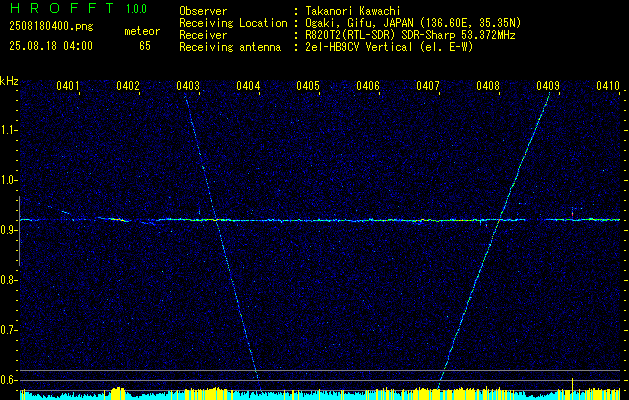Viewport: 629px width, 400px height.
Task: Click the 0.6 kHz axis label
Action: pyautogui.click(x=7, y=380)
